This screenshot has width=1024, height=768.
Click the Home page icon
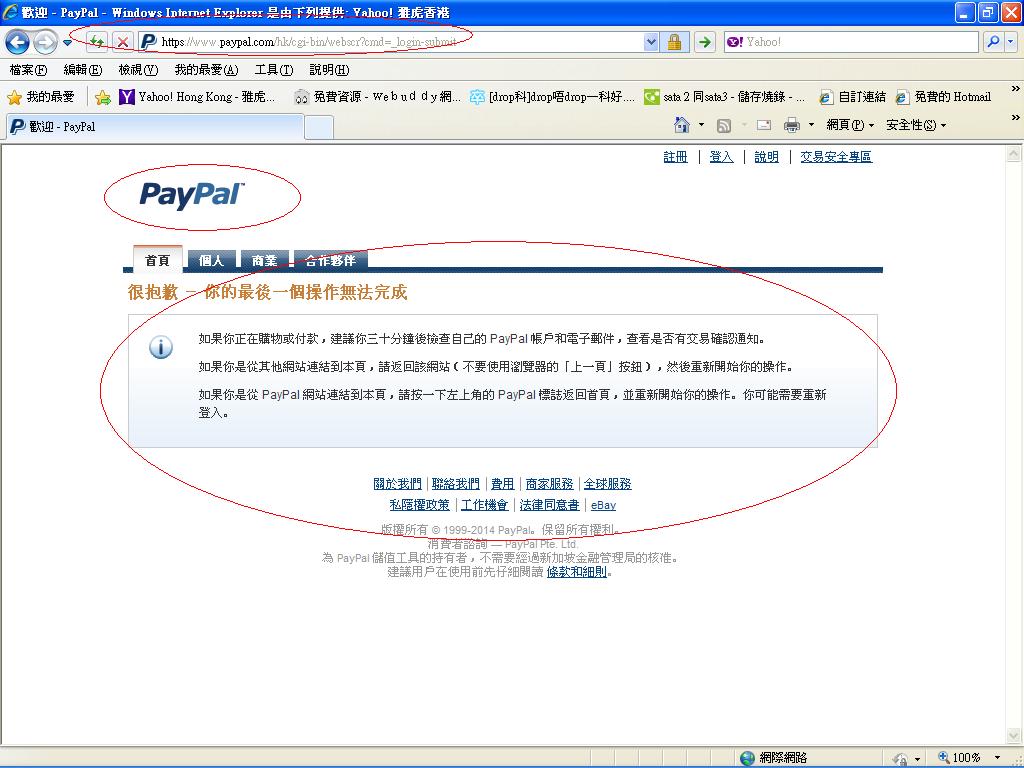[682, 125]
